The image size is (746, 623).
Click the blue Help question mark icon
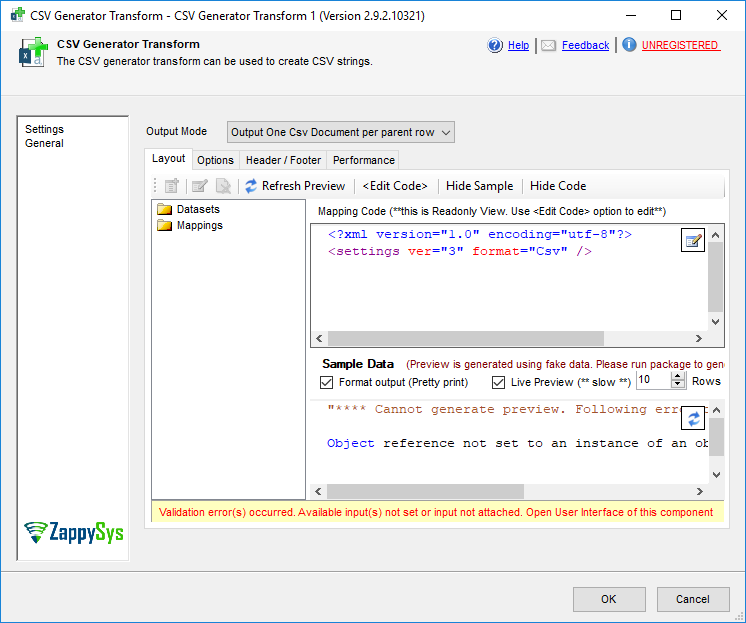click(x=495, y=46)
